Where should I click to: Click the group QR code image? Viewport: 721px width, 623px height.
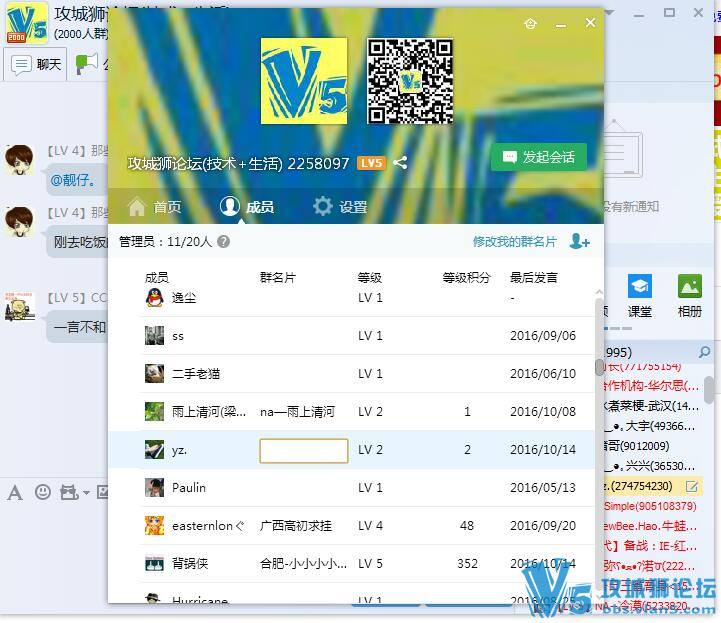click(x=410, y=81)
